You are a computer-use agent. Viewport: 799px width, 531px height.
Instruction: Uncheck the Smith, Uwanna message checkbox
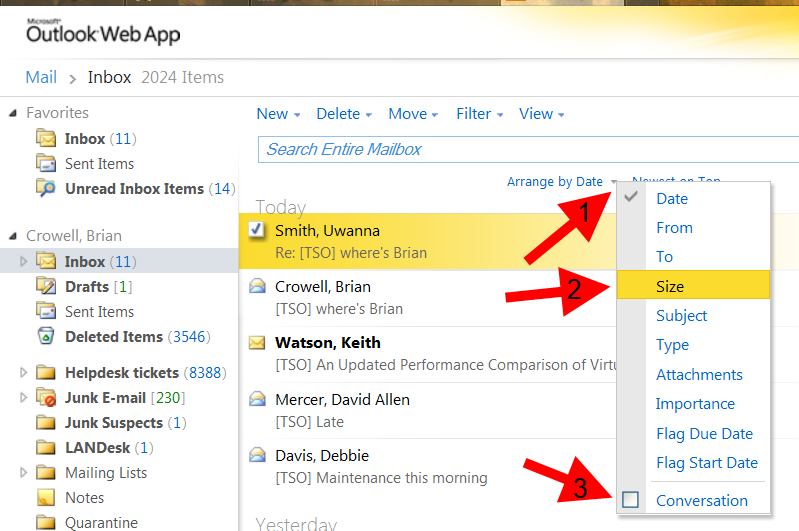pyautogui.click(x=257, y=231)
